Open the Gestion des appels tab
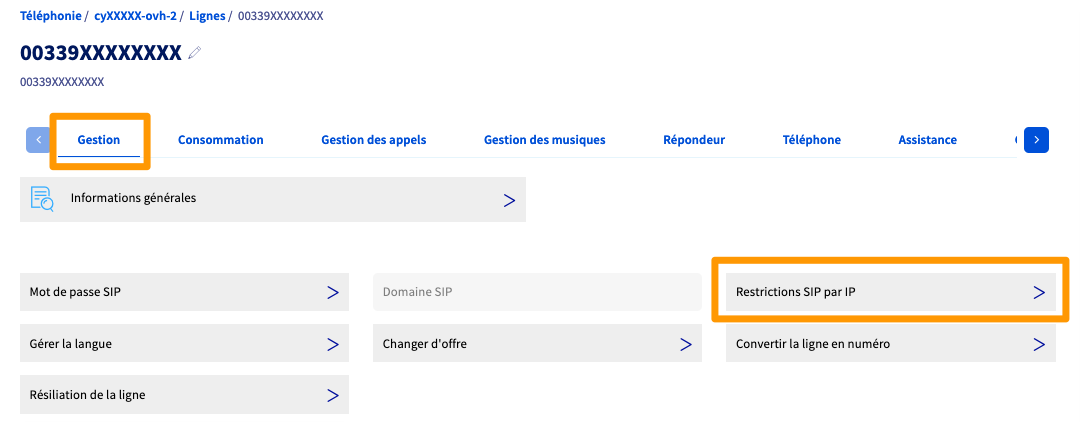 coord(373,140)
